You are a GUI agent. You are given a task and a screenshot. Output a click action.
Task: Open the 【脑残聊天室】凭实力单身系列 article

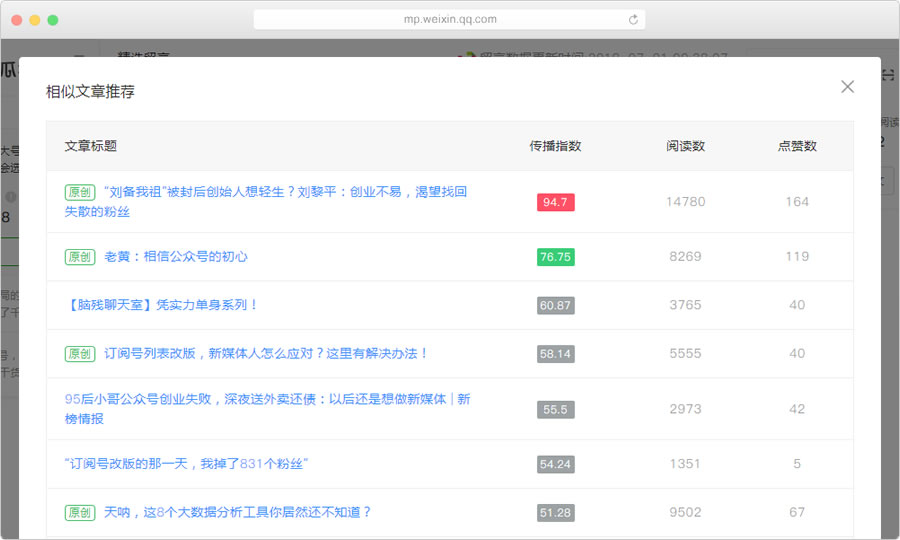click(x=162, y=305)
